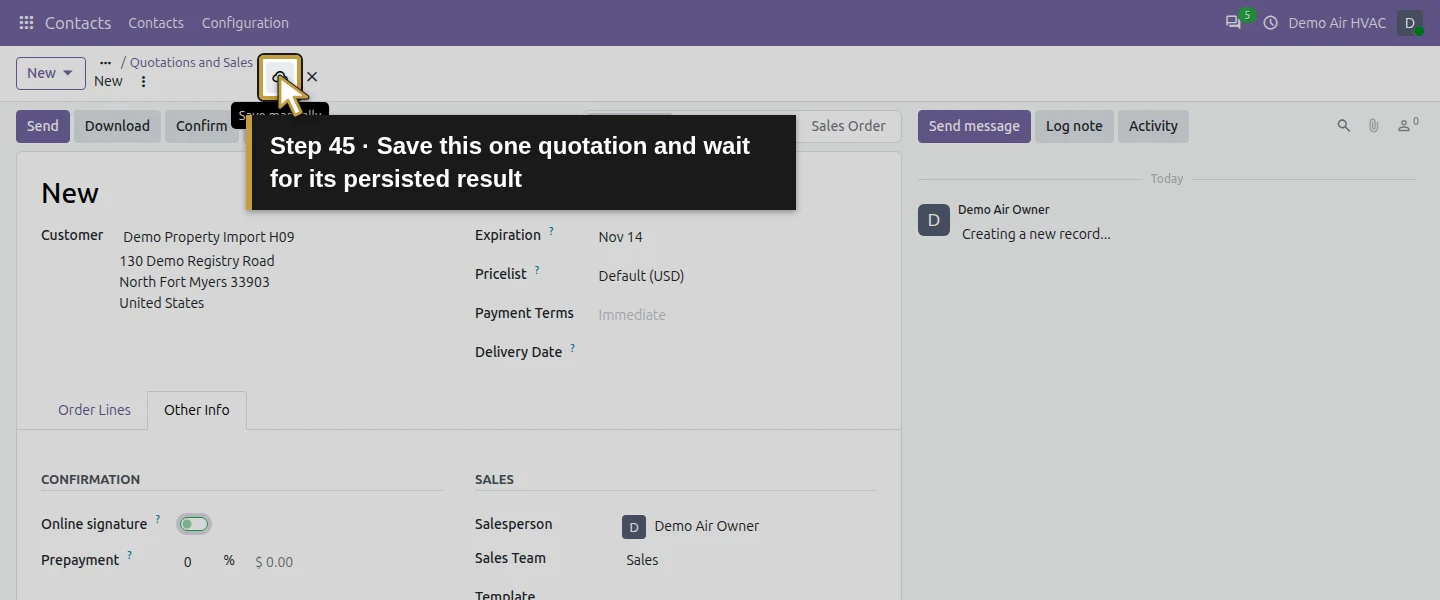Open the apps grid home menu
1440x600 pixels.
click(x=26, y=23)
